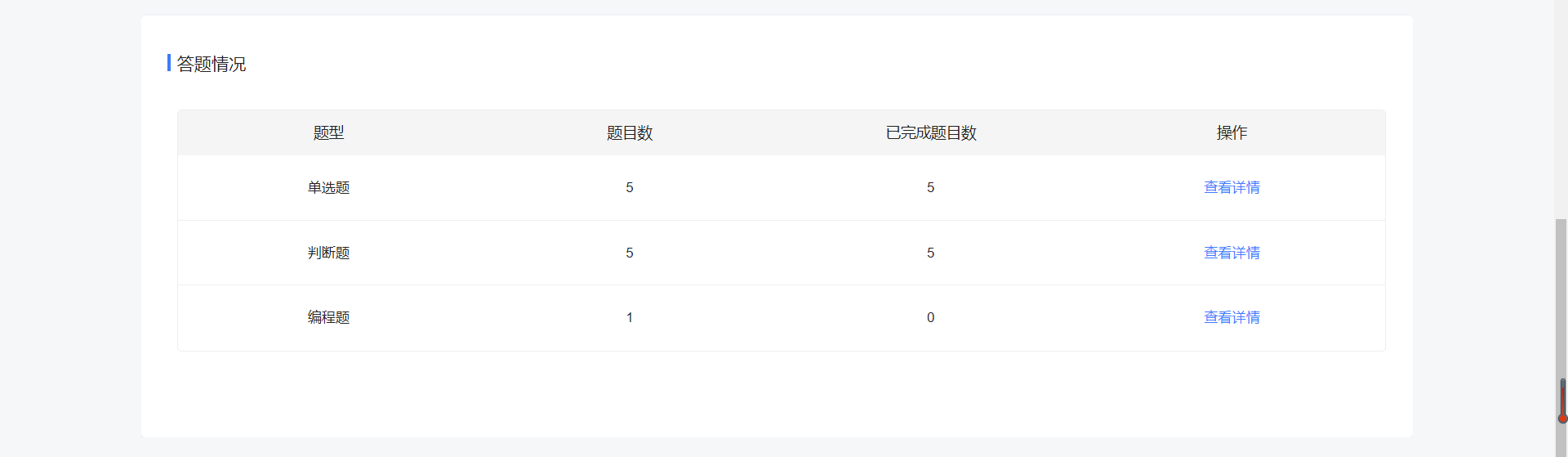Click the 答题情况 section heading
The image size is (1568, 457).
(x=211, y=64)
